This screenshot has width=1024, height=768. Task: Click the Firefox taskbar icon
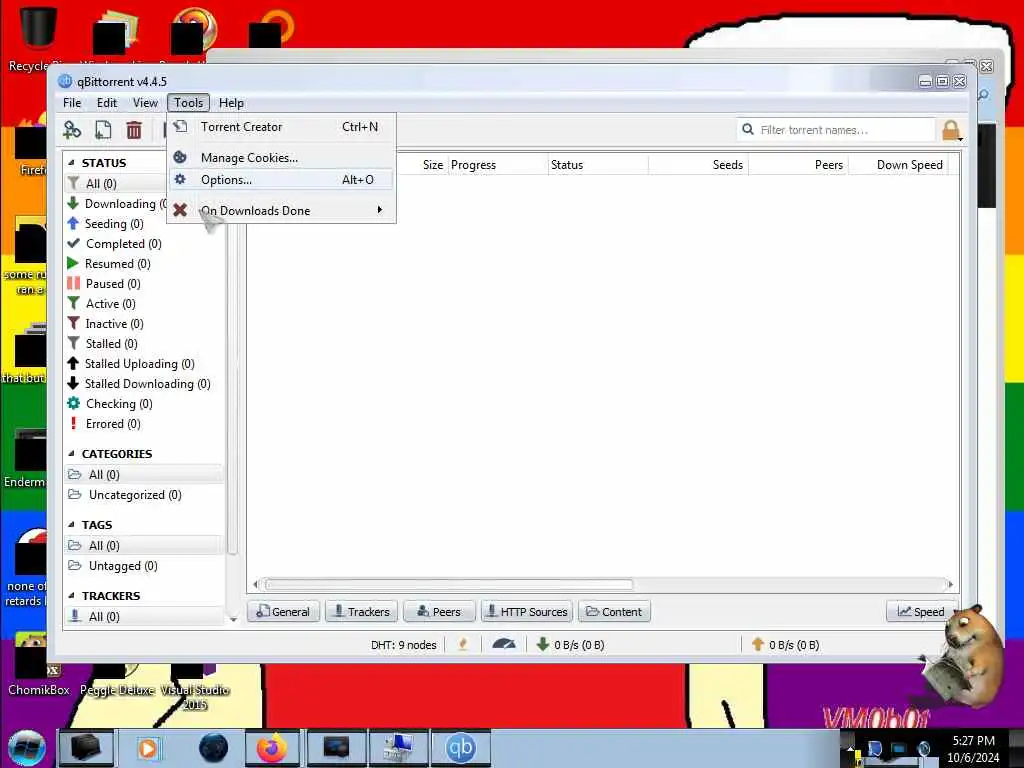tap(271, 748)
